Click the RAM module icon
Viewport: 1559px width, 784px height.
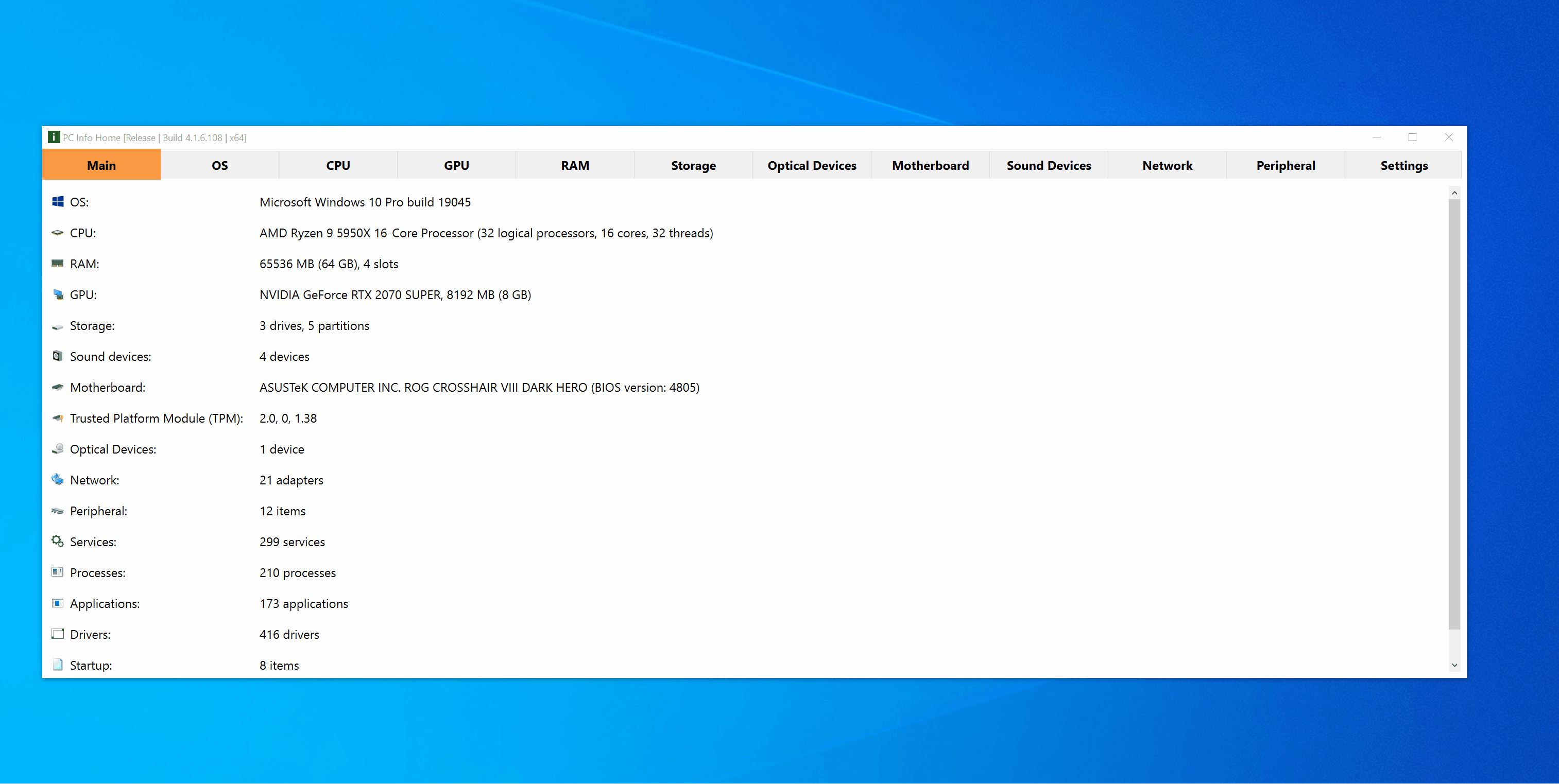pyautogui.click(x=58, y=263)
